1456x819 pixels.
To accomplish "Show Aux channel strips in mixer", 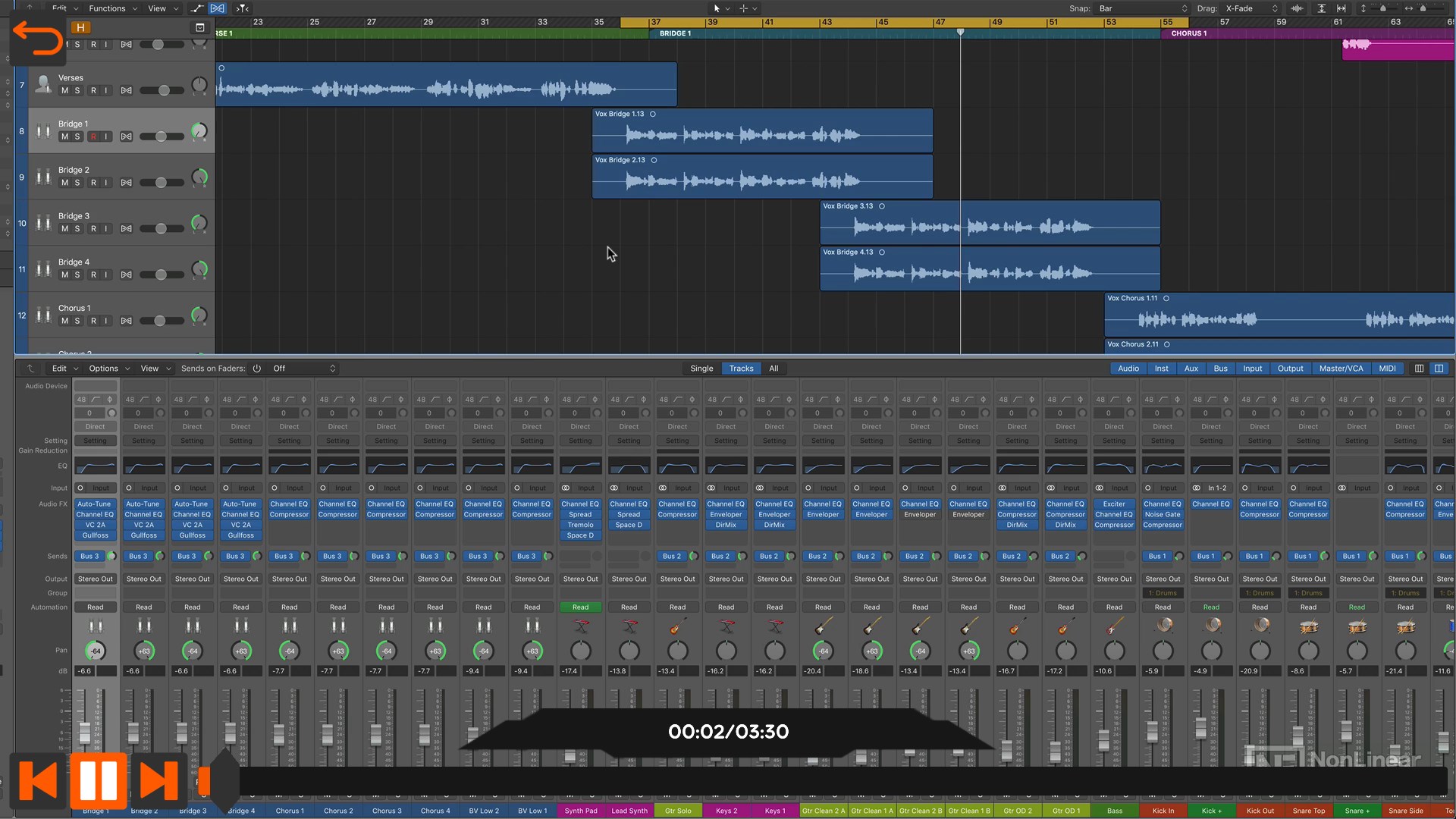I will [x=1191, y=369].
